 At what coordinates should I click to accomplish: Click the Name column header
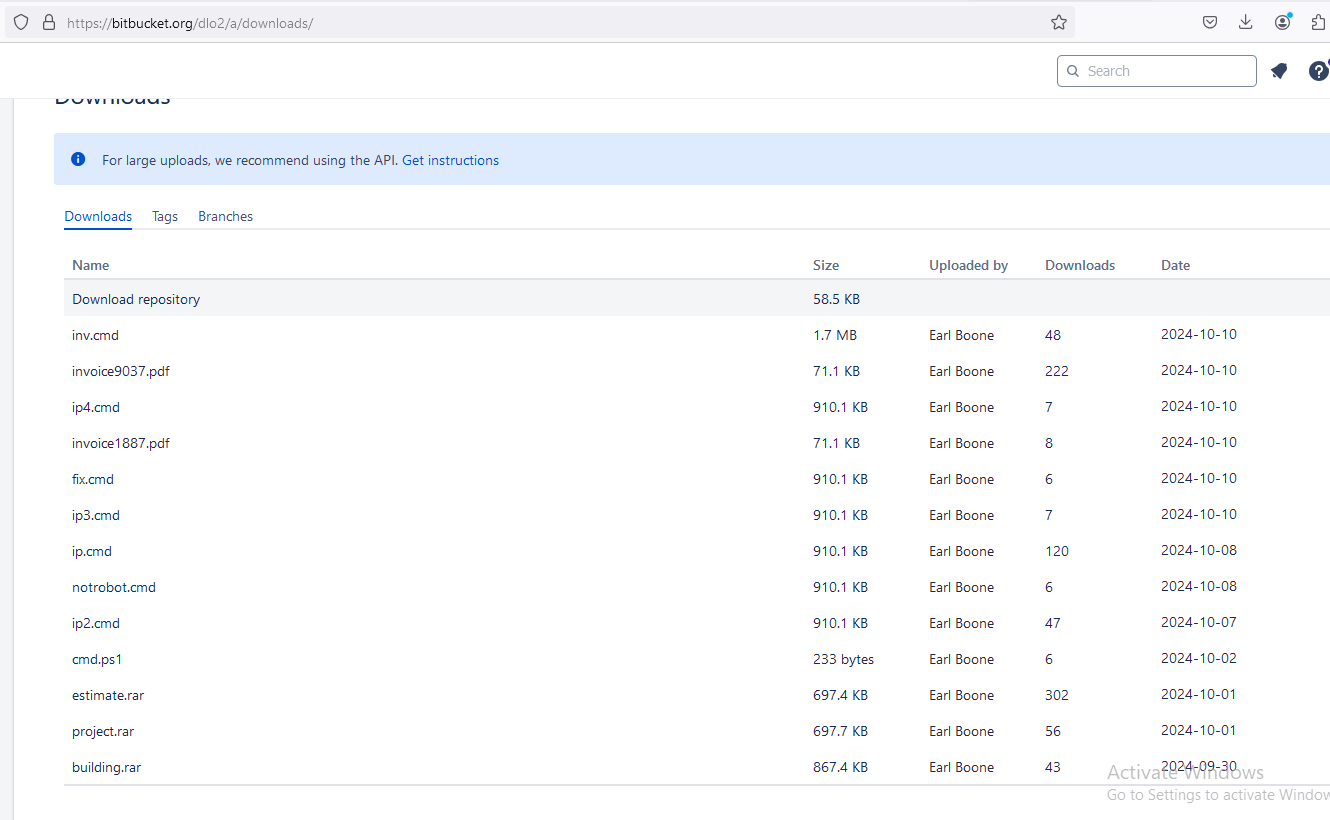pyautogui.click(x=91, y=265)
